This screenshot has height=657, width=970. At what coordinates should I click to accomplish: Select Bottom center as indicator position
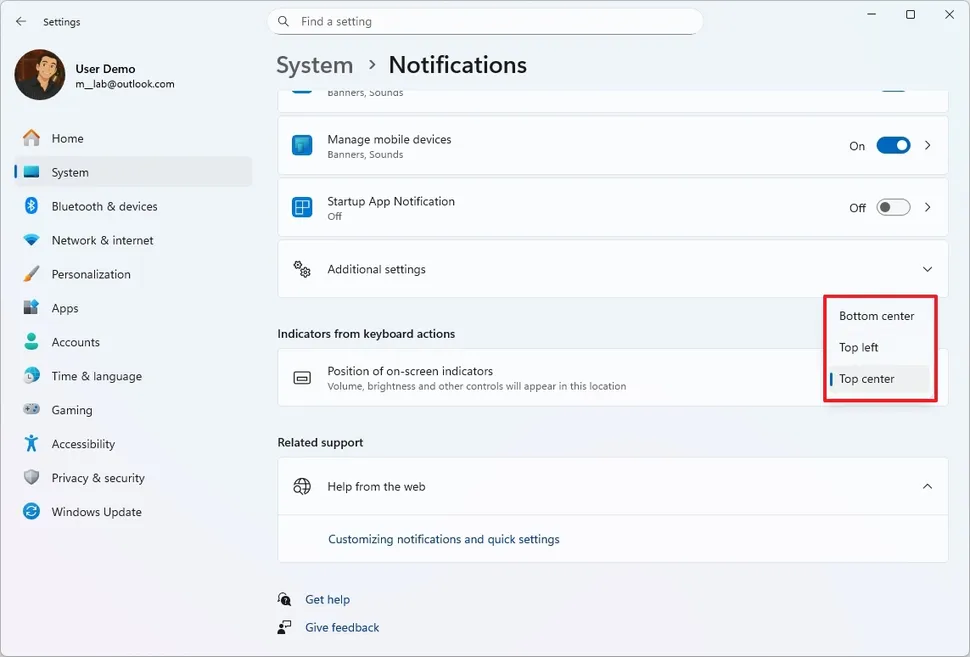[876, 315]
